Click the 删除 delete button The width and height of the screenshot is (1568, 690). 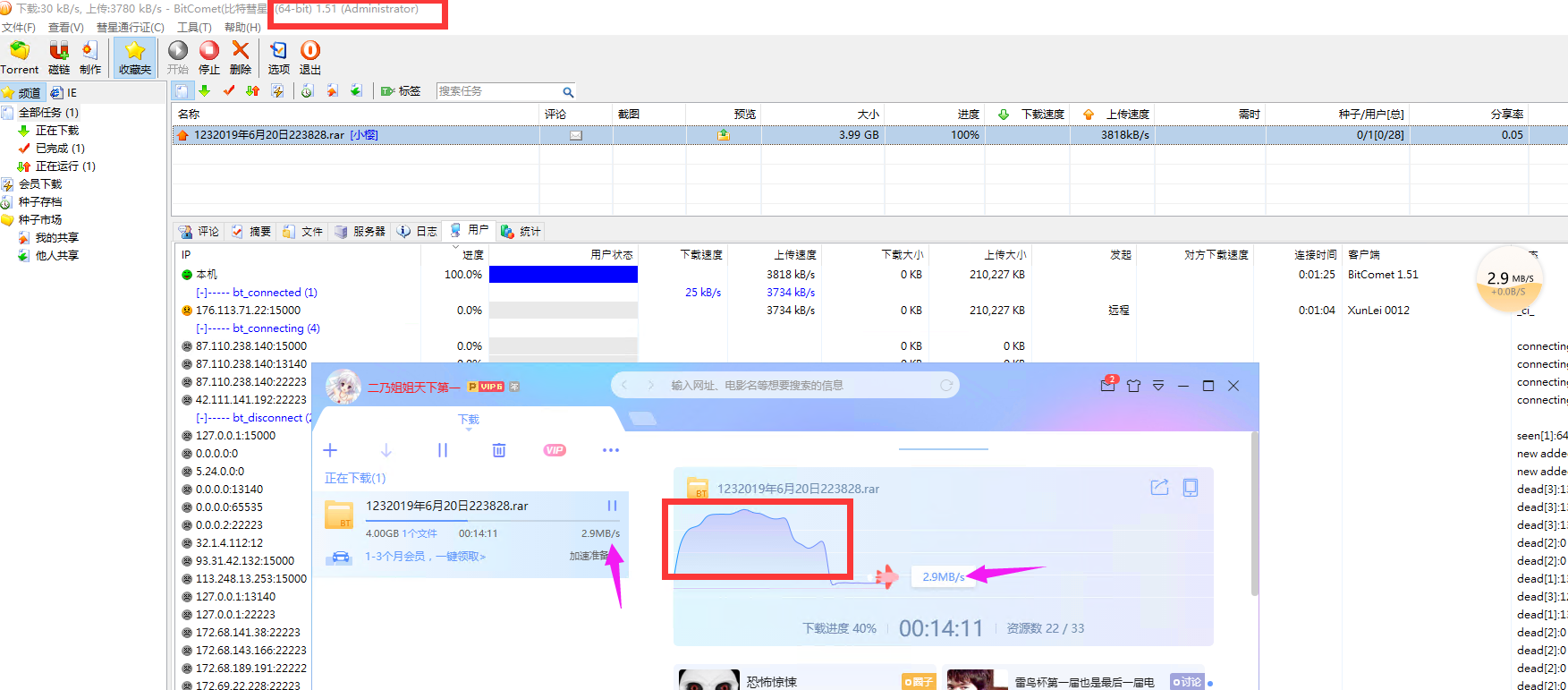coord(241,57)
